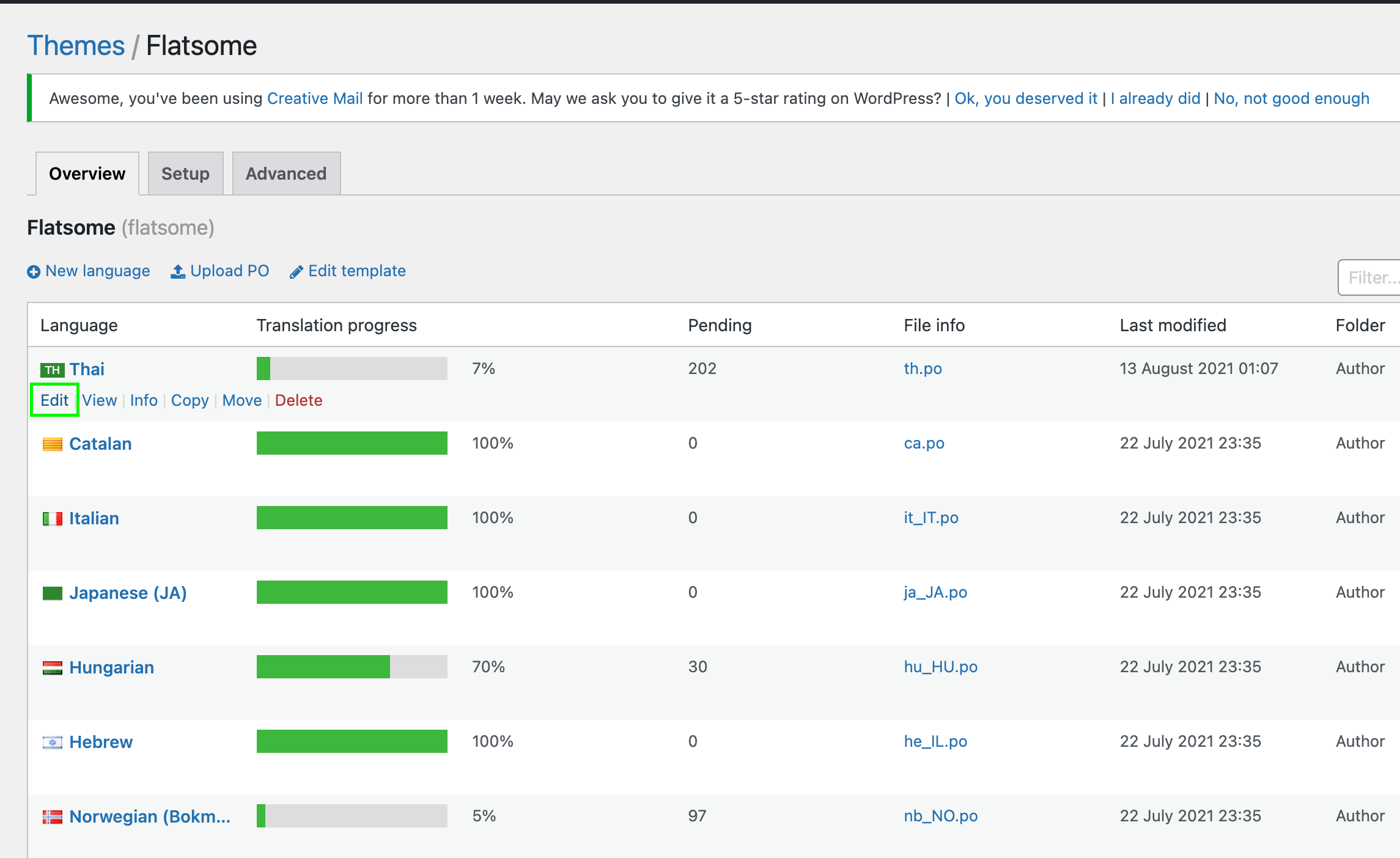
Task: Sort by Last modified column header
Action: (1173, 325)
